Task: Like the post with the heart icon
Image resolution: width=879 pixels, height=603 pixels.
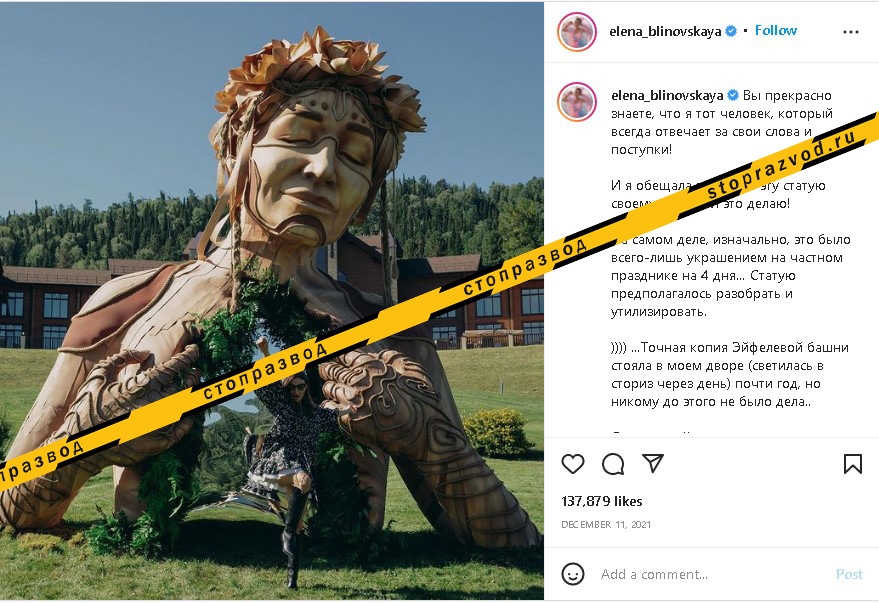Action: coord(573,464)
